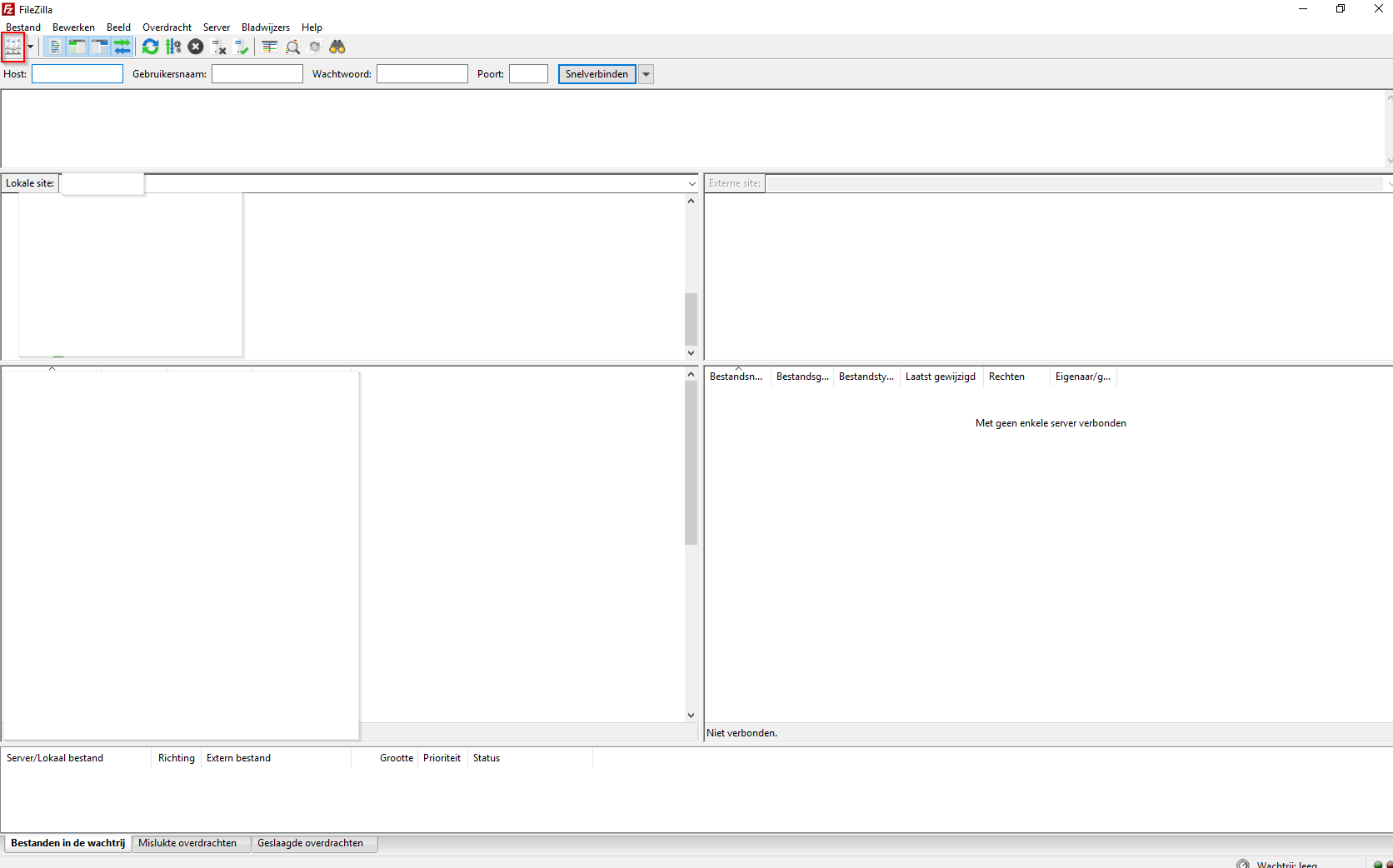
Task: Click the Snelverbinden button
Action: [x=597, y=74]
